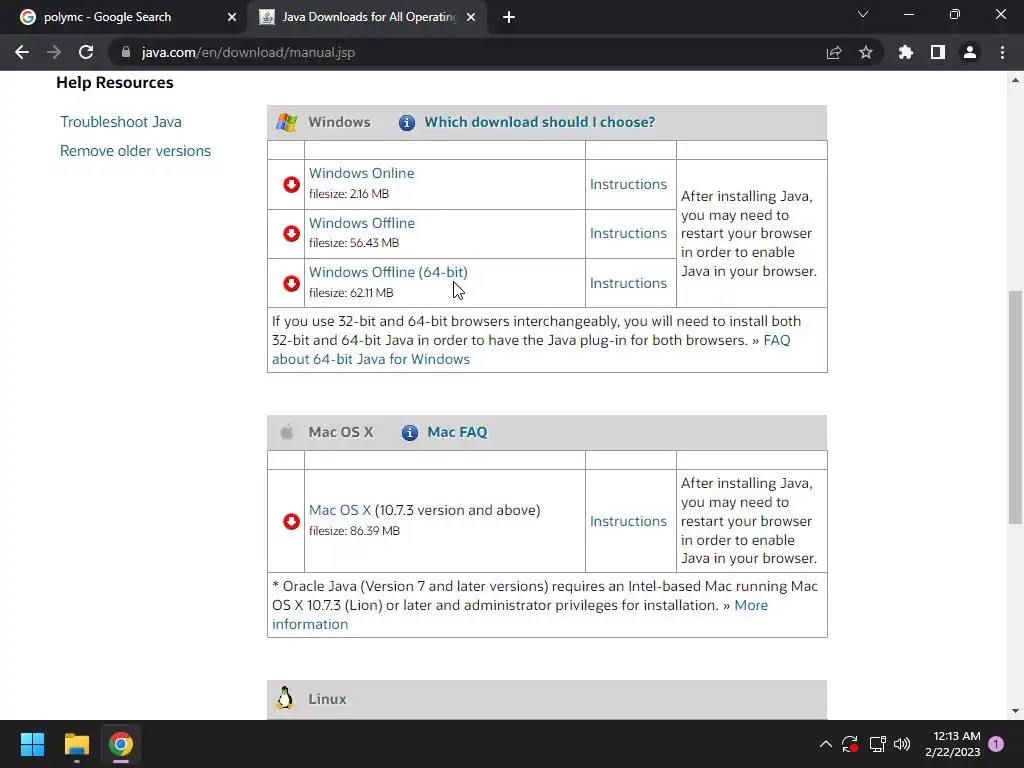Open the Chrome three-dot menu
The height and width of the screenshot is (768, 1024).
click(1002, 52)
